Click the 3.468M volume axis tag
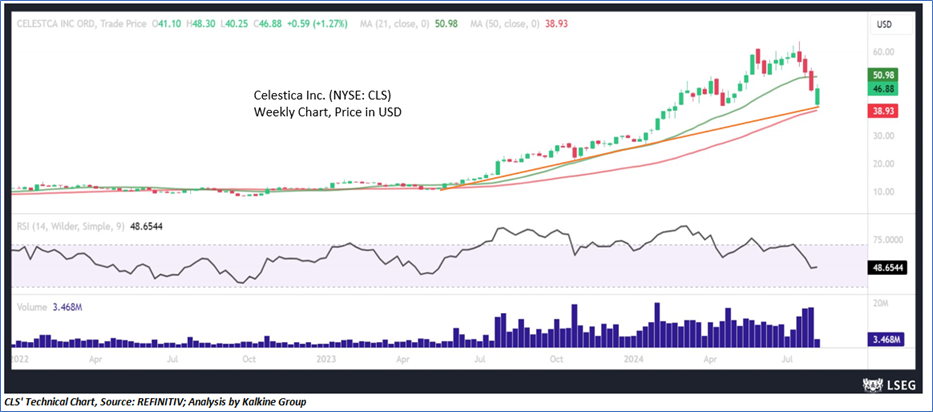Image resolution: width=933 pixels, height=412 pixels. 885,340
